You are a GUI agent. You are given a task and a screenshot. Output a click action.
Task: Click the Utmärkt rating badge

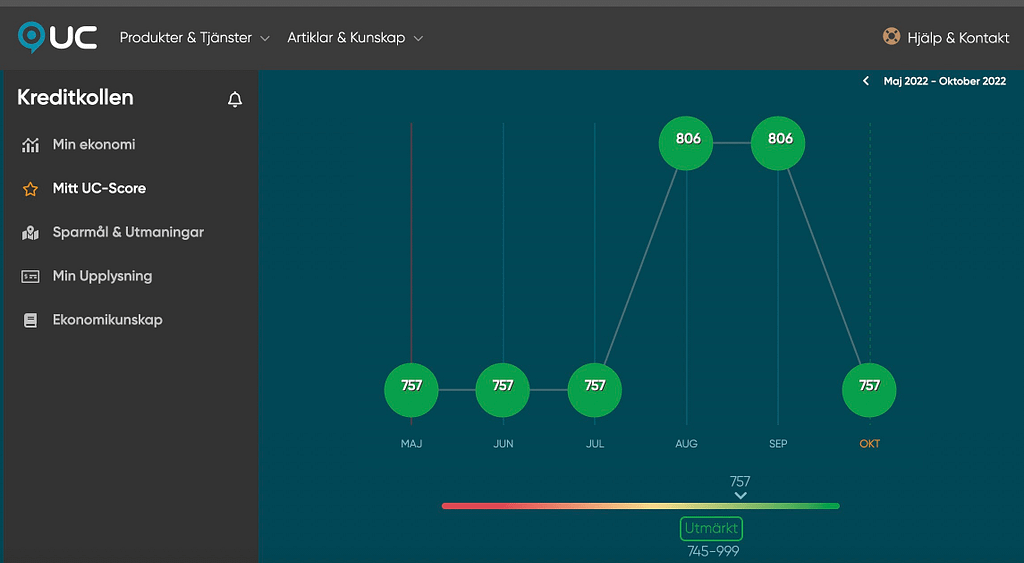(x=711, y=529)
